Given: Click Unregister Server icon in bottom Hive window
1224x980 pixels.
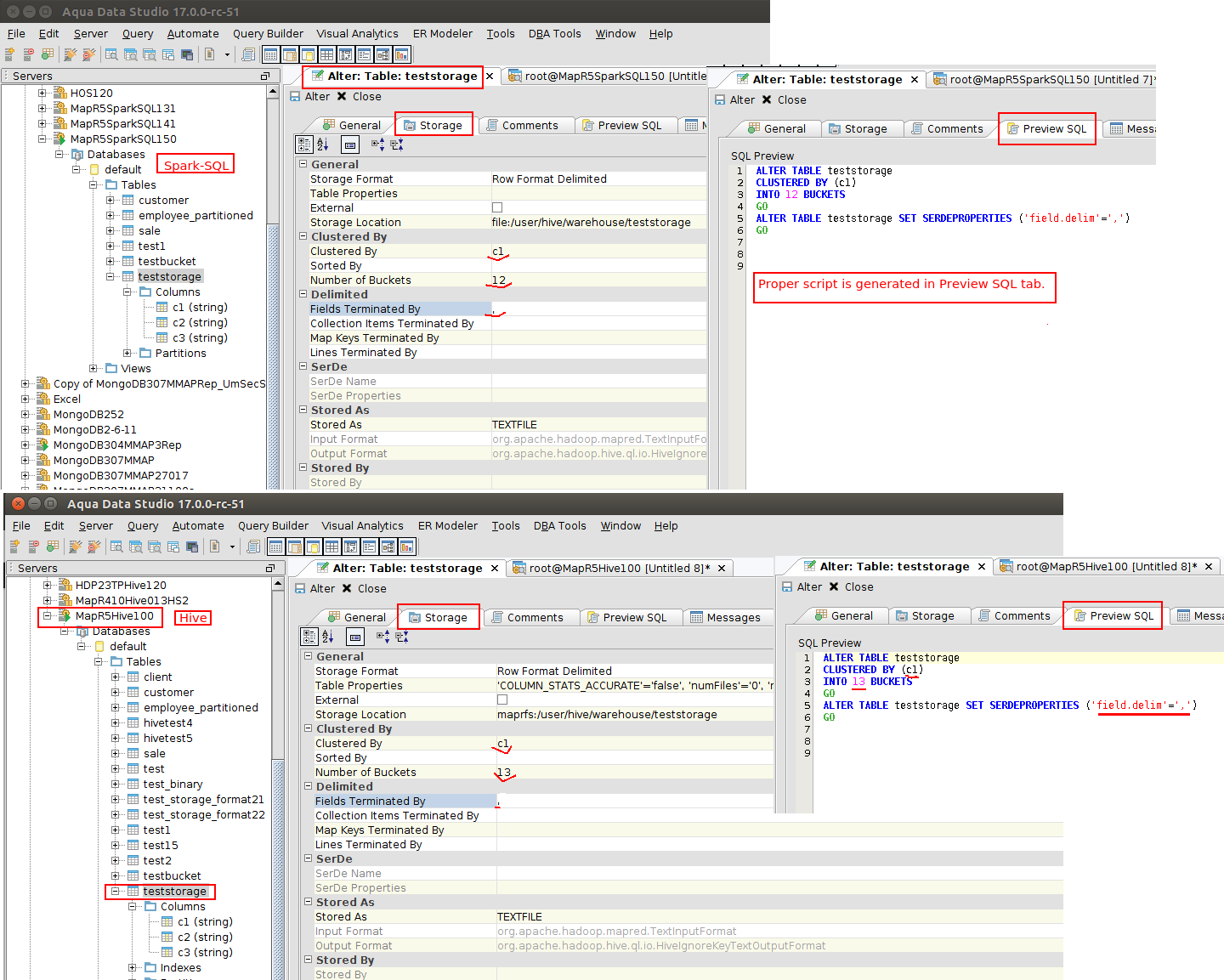Looking at the screenshot, I should [x=34, y=547].
